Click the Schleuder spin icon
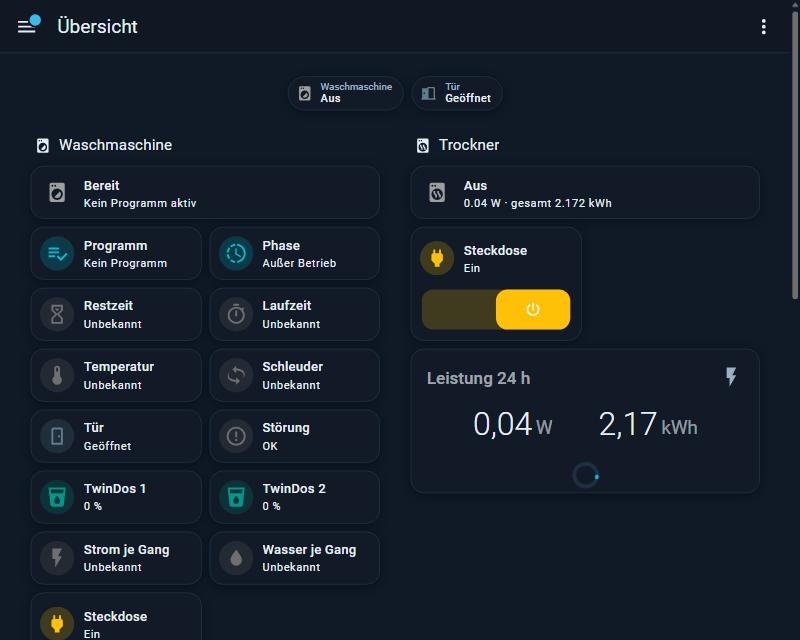This screenshot has height=640, width=800. coord(236,376)
